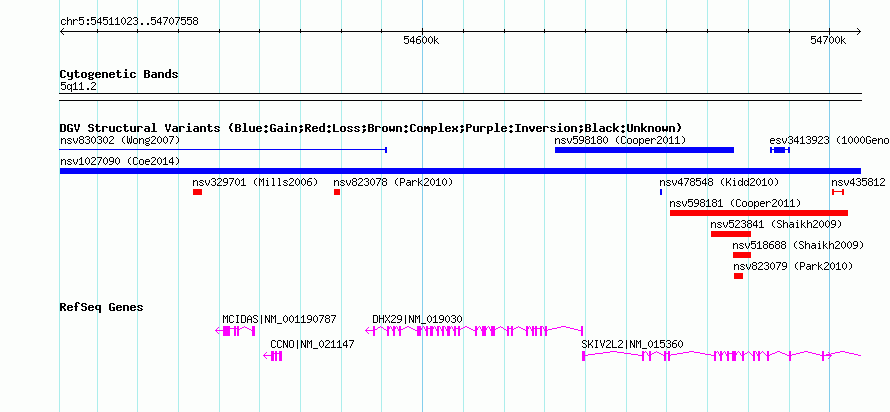Click the right arrow of the ruler
Viewport: 890px width, 412px height.
(x=858, y=31)
